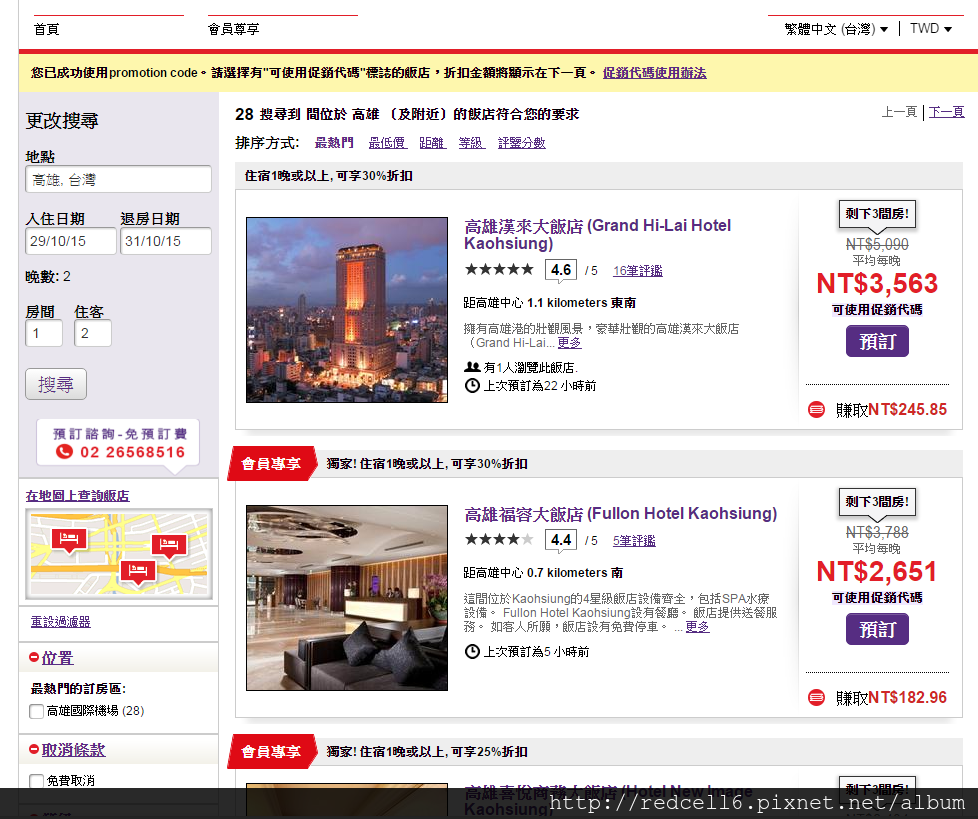Click the 入住日期 check-in date field
The width and height of the screenshot is (978, 819).
pos(70,241)
